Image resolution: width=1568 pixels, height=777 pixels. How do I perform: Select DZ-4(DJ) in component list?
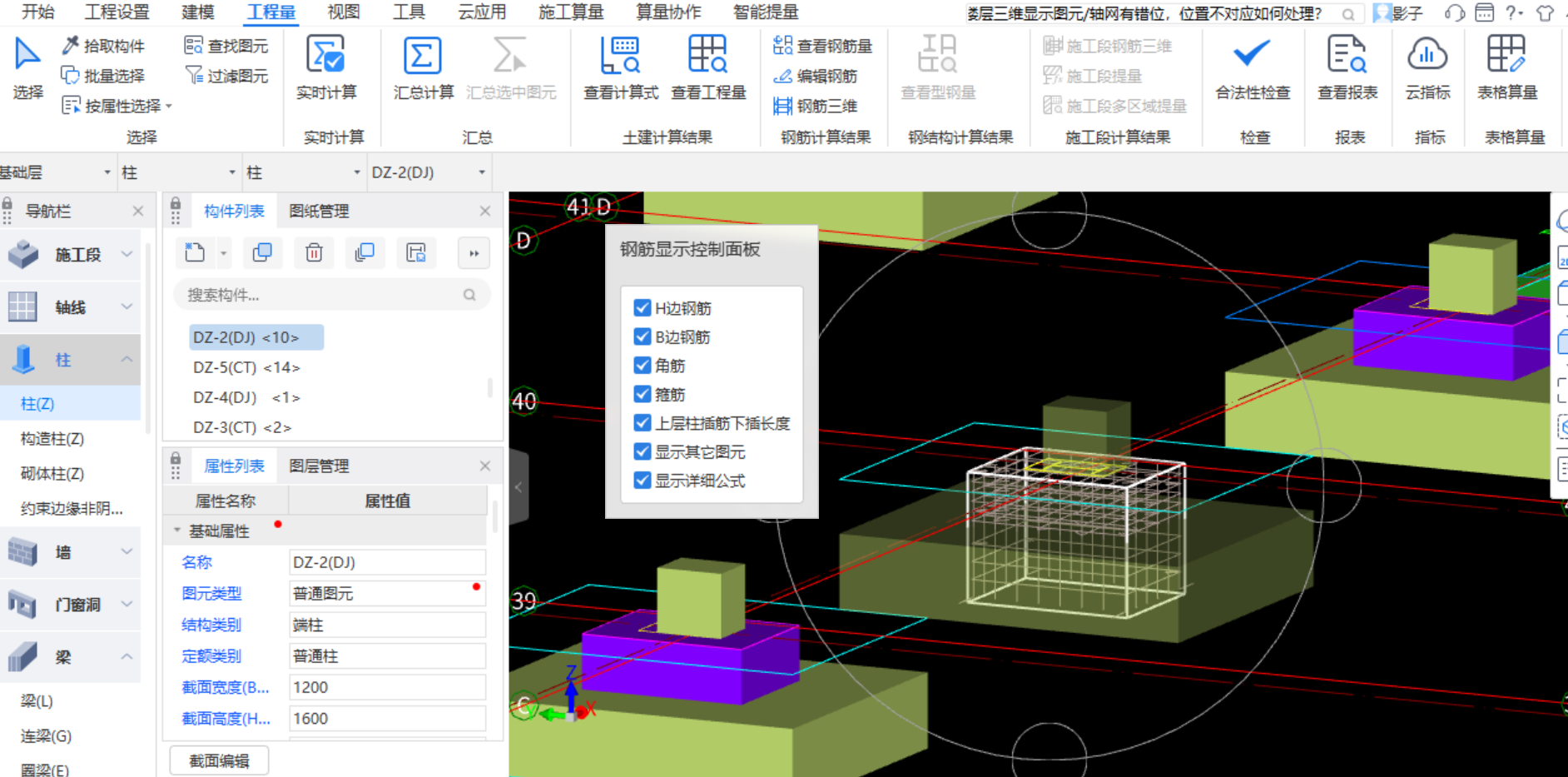(246, 397)
